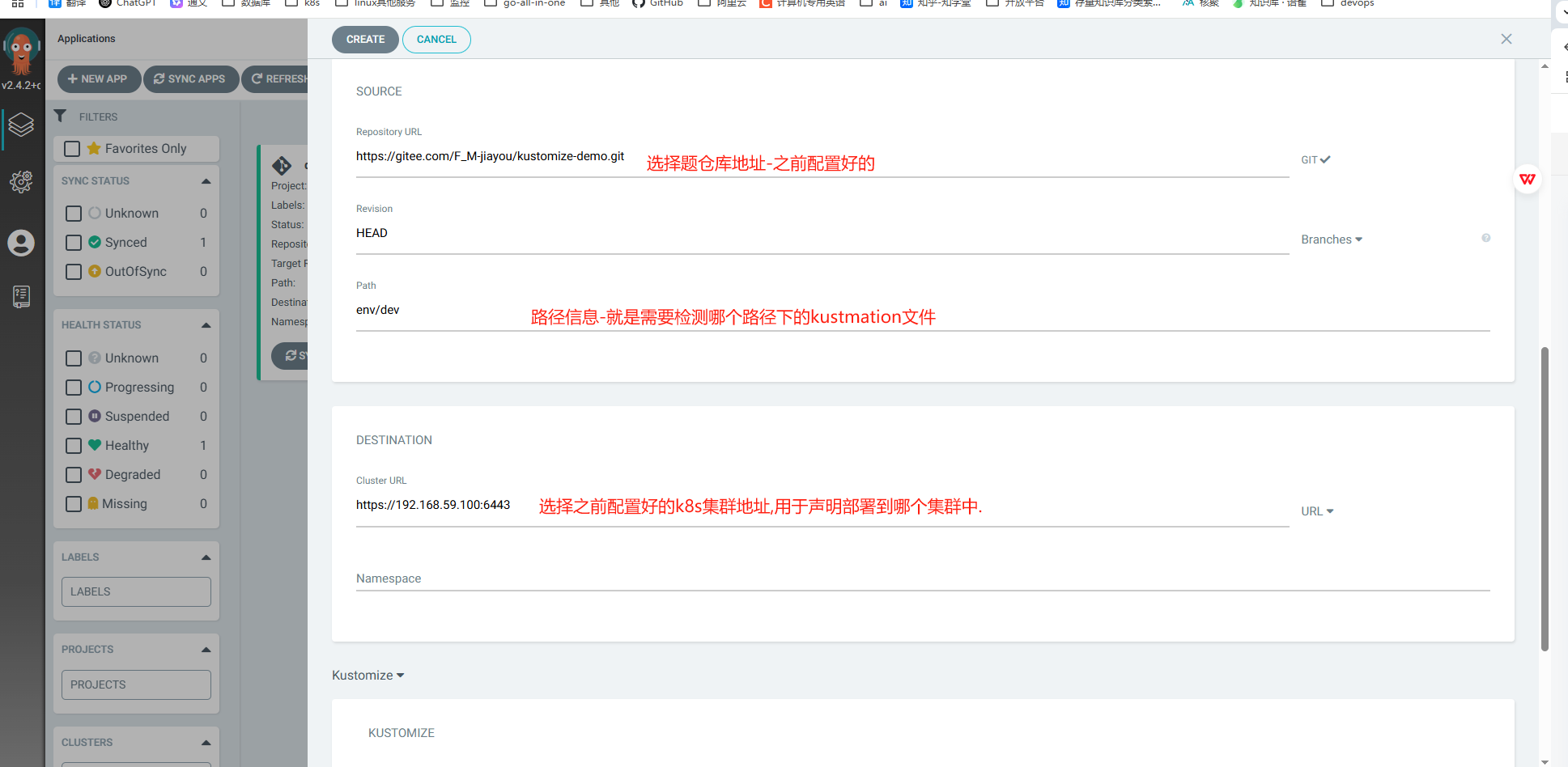1568x767 pixels.
Task: Click the panel vertical scrollbar thumb
Action: coord(1545,499)
